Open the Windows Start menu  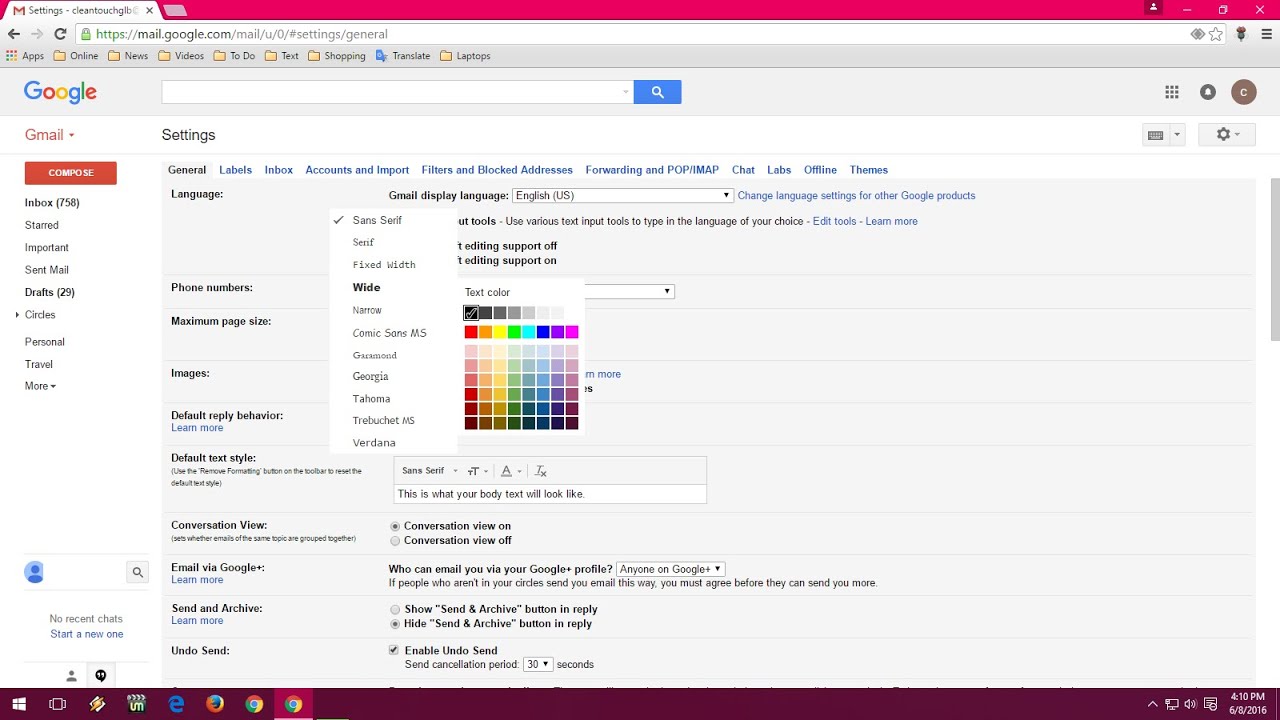point(19,704)
